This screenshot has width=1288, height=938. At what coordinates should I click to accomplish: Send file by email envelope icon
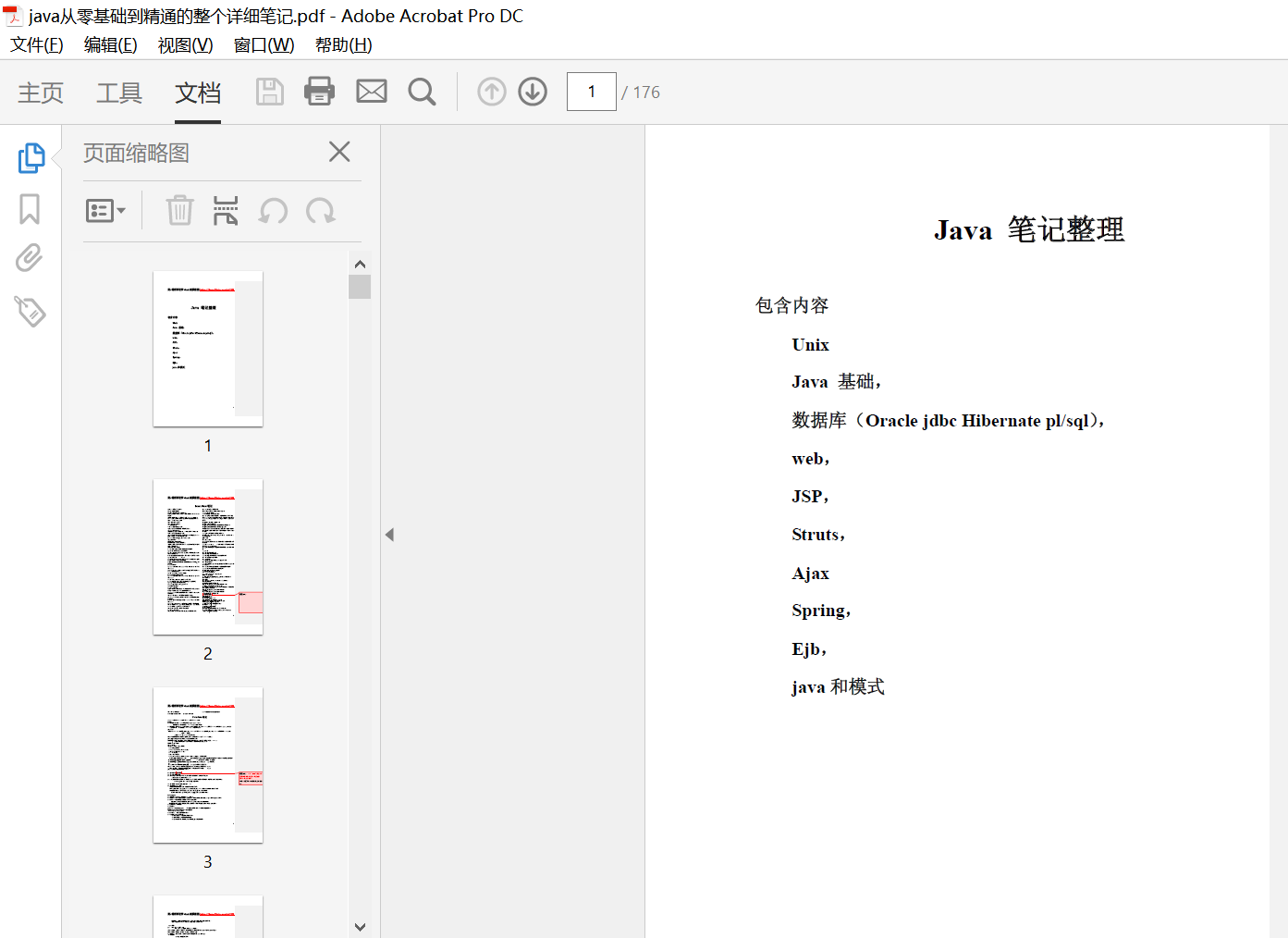click(x=372, y=92)
